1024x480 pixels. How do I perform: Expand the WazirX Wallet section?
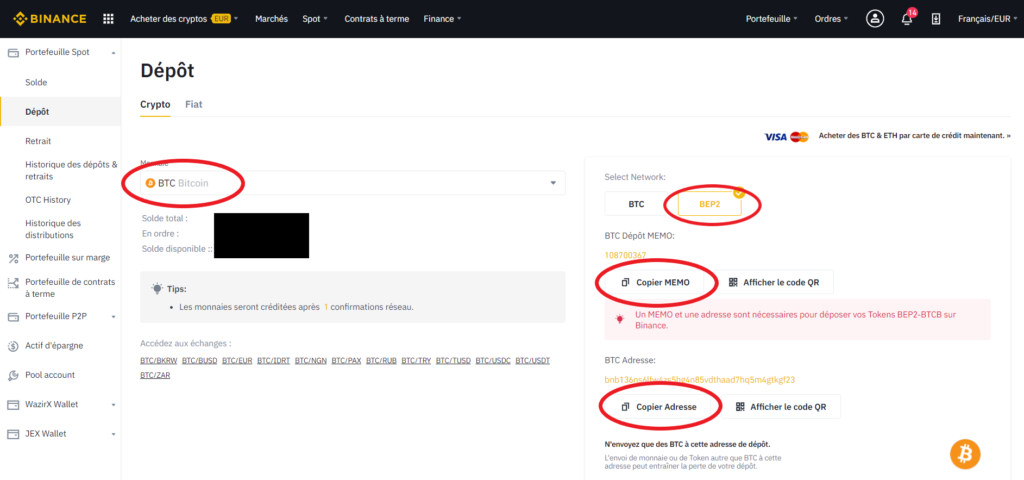pos(114,405)
